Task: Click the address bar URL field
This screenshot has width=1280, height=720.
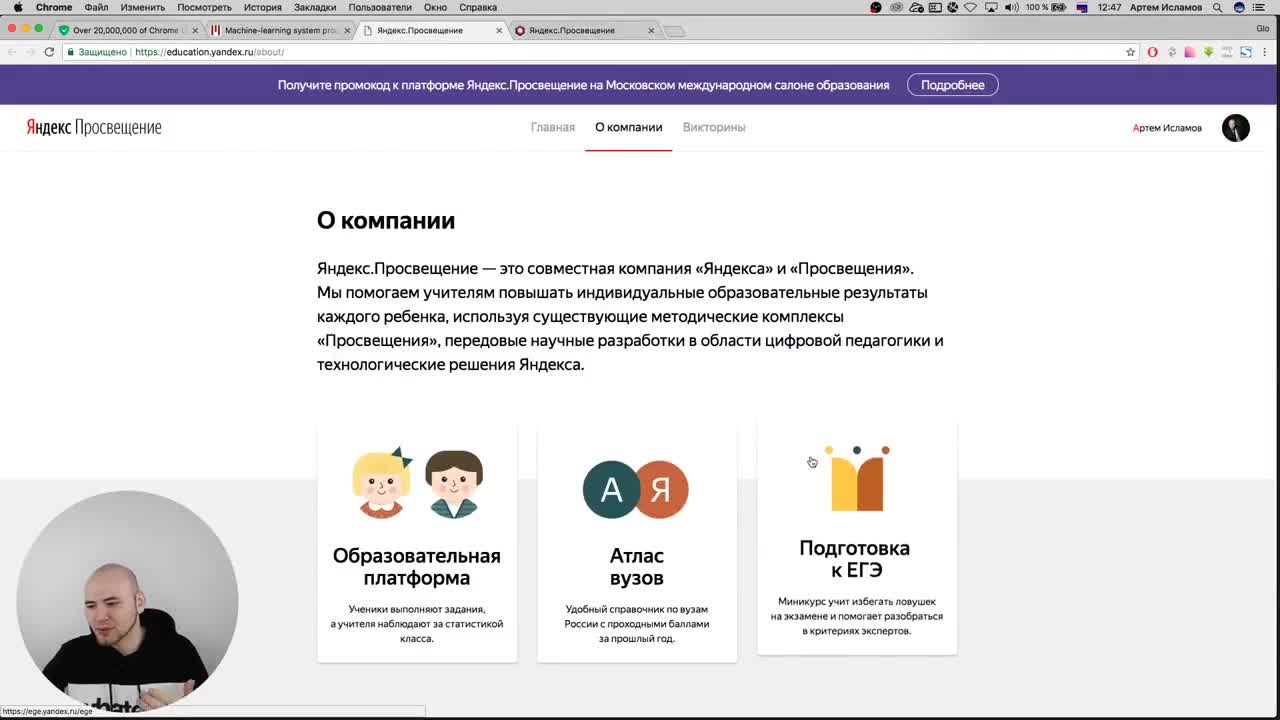Action: 600,52
